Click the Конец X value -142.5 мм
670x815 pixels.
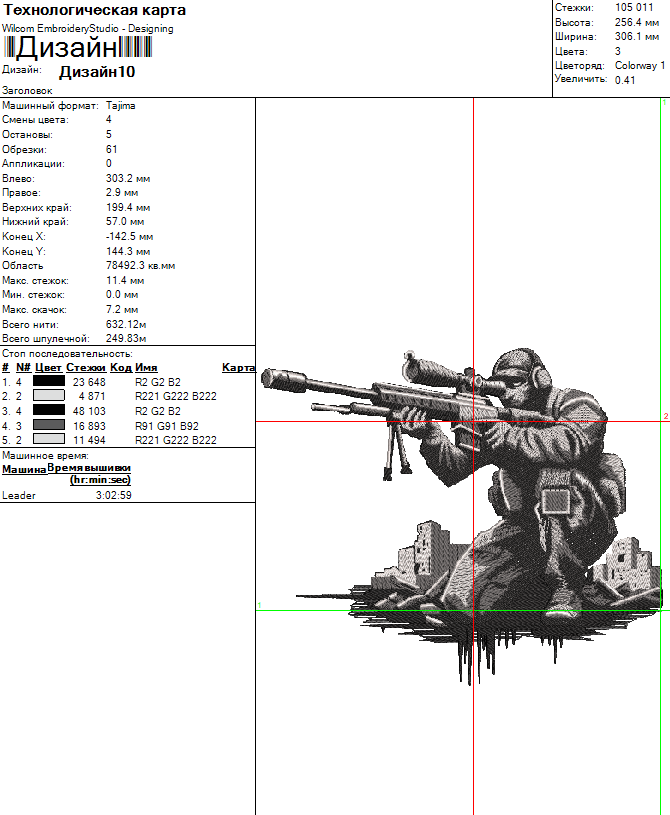129,236
